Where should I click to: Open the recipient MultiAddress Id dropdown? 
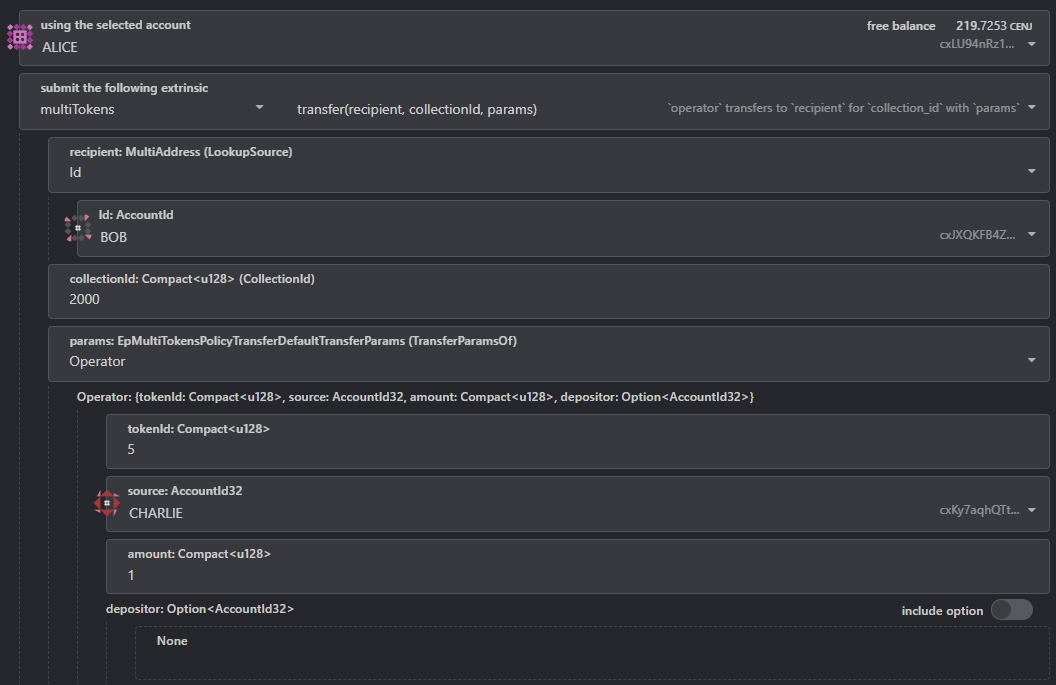(x=1032, y=171)
